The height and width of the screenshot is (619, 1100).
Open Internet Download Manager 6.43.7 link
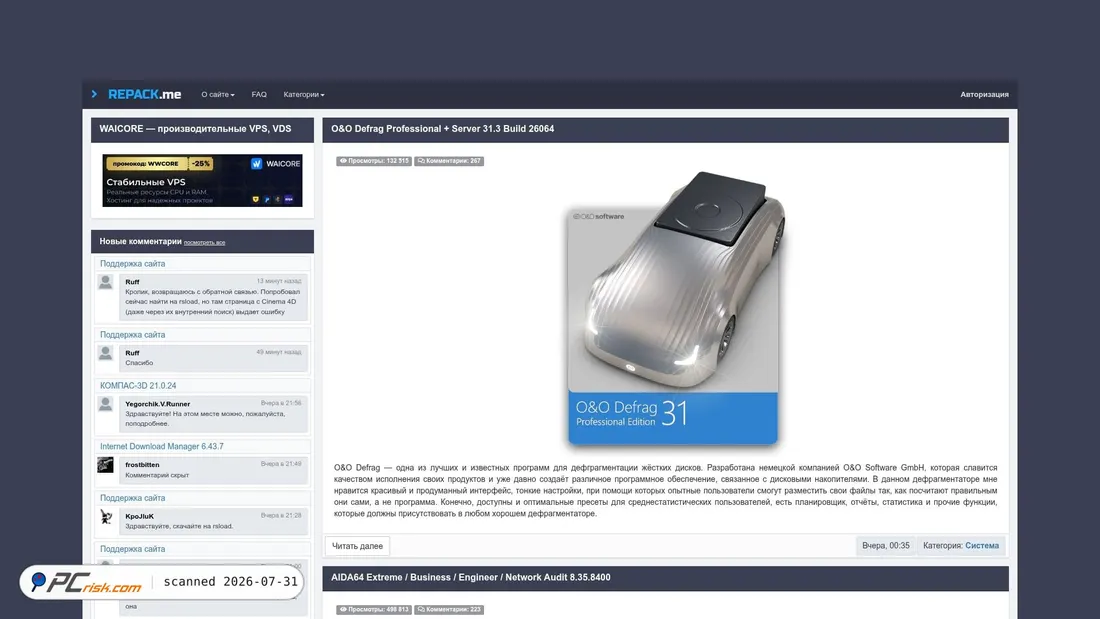point(162,446)
